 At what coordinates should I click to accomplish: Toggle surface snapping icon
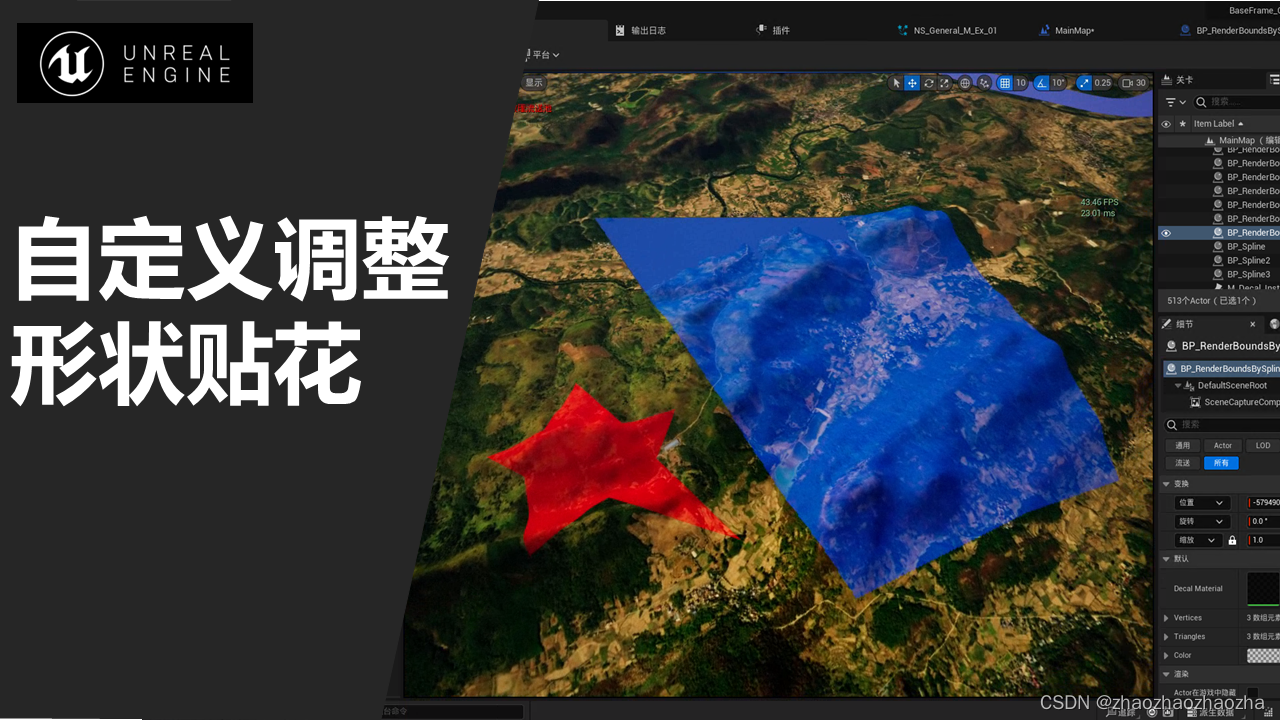(985, 83)
